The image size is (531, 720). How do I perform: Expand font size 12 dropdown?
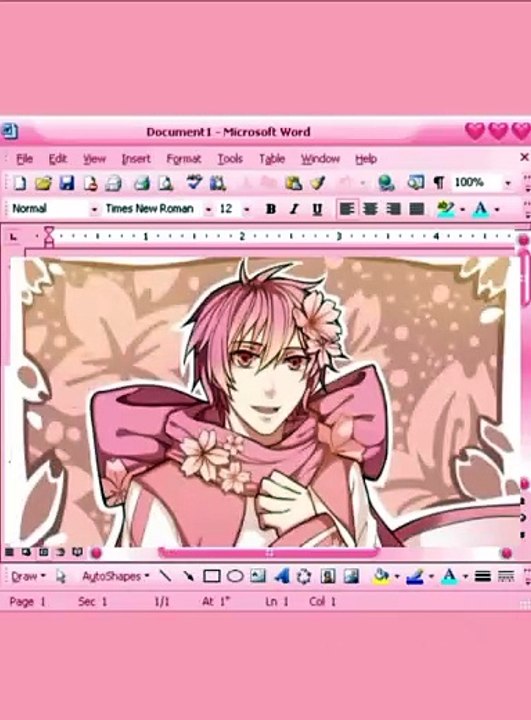(247, 210)
